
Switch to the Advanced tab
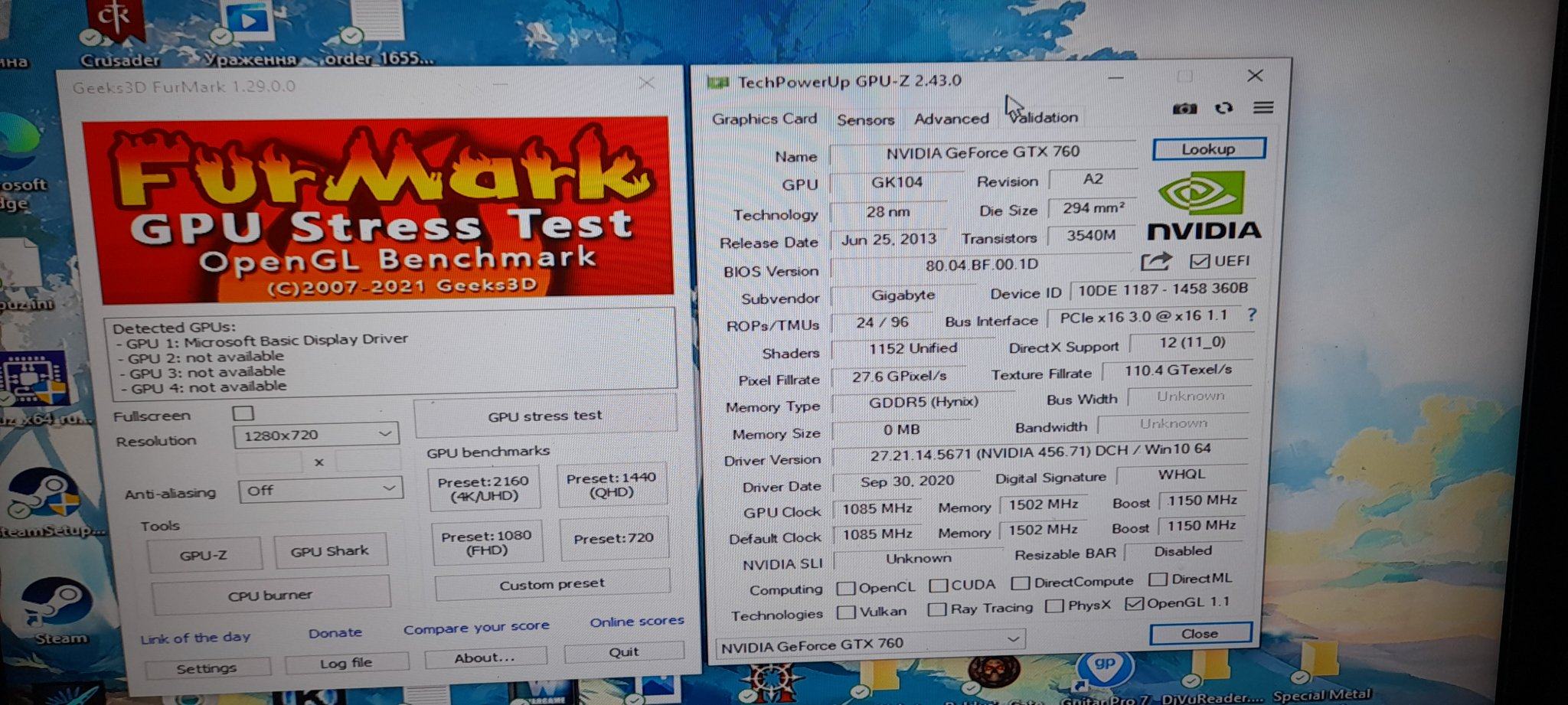[952, 119]
